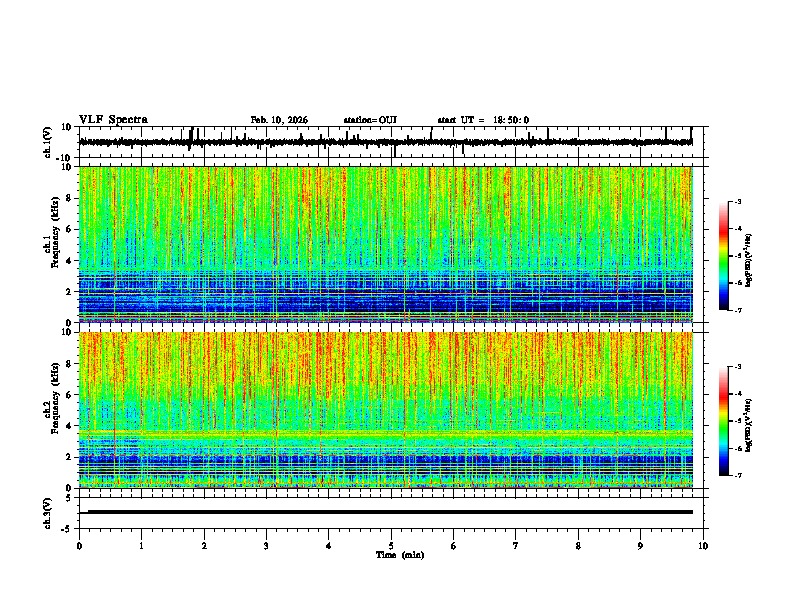Click the time axis tick label "2"
This screenshot has width=792, height=612.
pos(204,546)
